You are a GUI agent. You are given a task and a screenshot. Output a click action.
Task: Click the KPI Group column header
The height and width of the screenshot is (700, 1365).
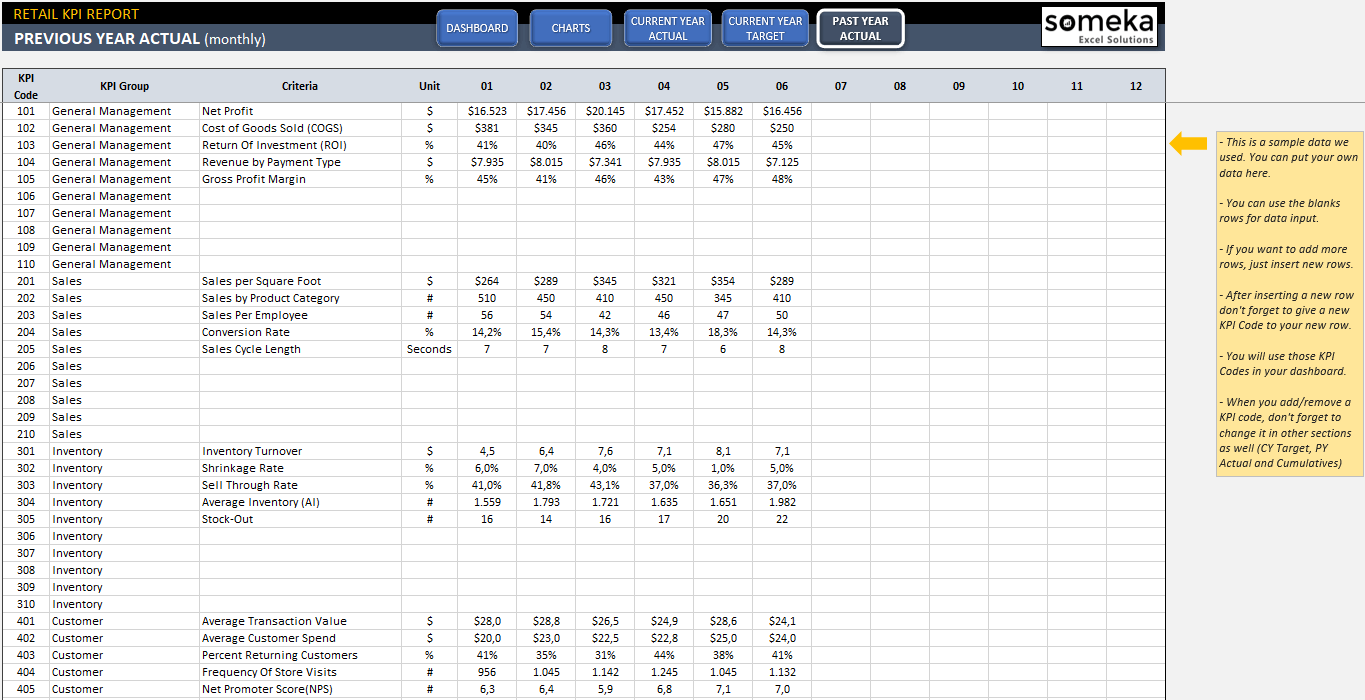[x=124, y=86]
